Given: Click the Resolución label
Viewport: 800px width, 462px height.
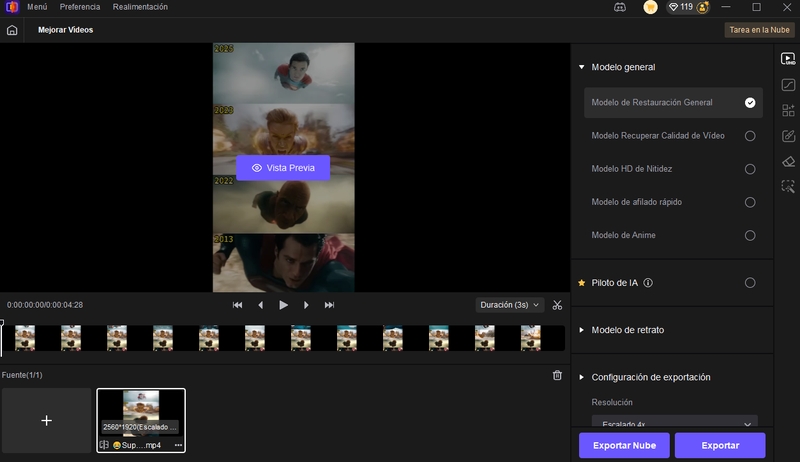Looking at the screenshot, I should pyautogui.click(x=612, y=402).
